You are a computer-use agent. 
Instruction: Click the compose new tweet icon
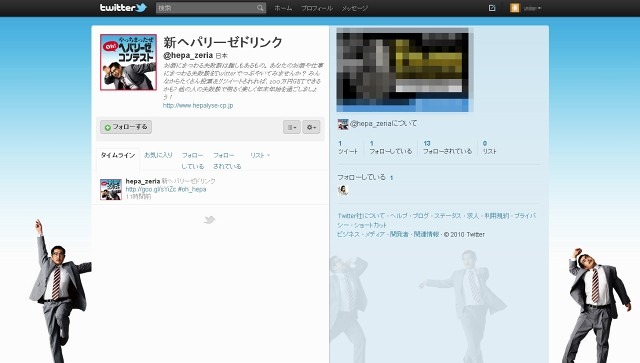492,8
